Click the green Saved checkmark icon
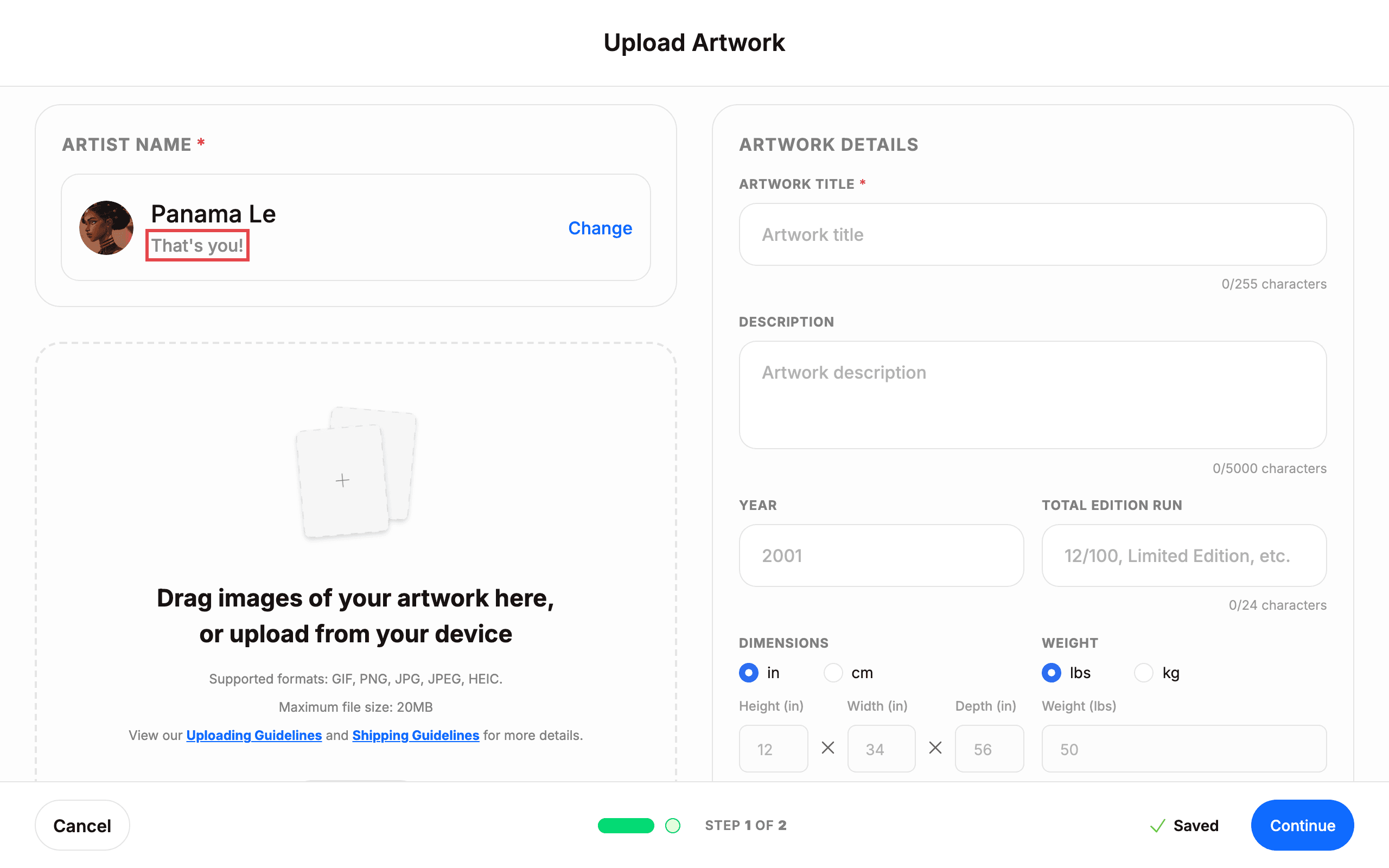Image resolution: width=1389 pixels, height=868 pixels. [1158, 826]
